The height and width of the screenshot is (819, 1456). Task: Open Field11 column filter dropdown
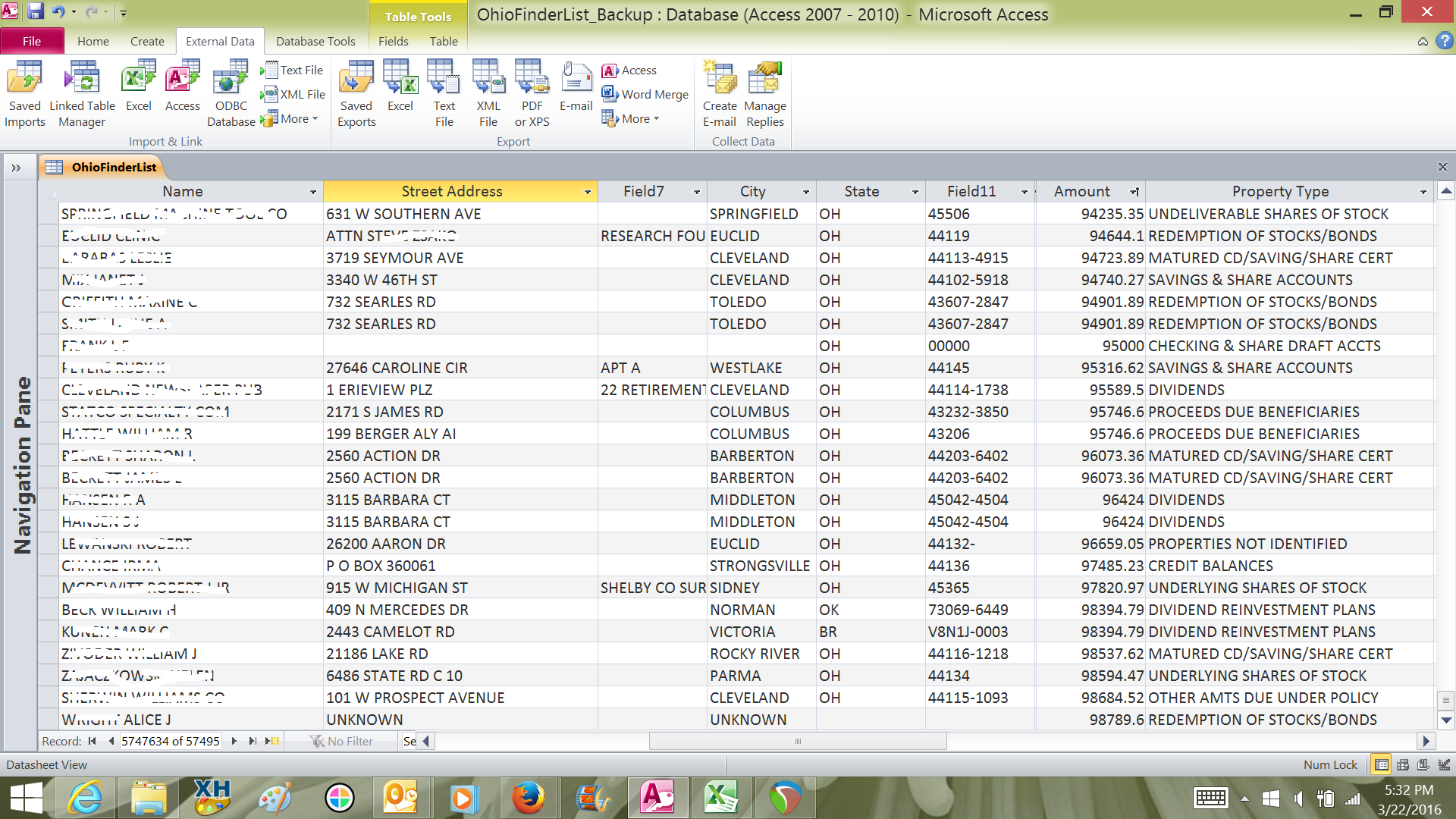pyautogui.click(x=1024, y=192)
